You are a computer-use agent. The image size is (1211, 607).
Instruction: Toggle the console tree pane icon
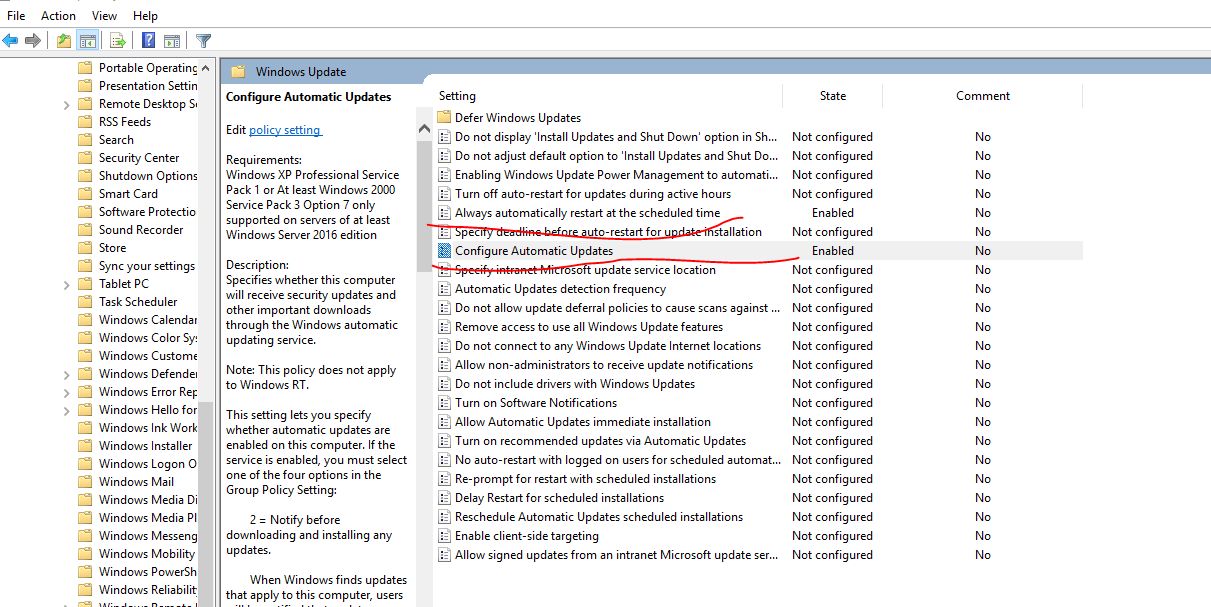(88, 41)
